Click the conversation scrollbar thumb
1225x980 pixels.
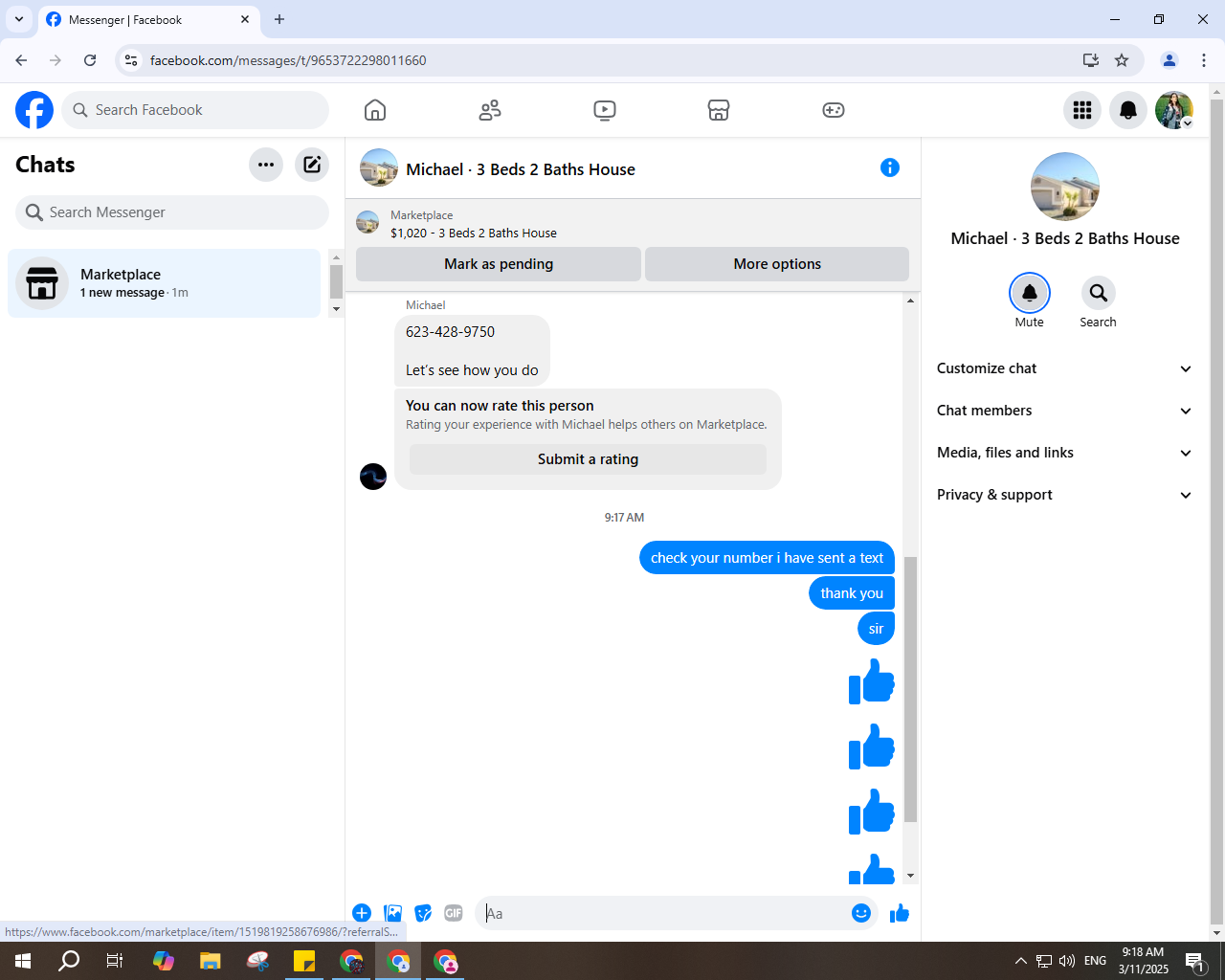[910, 689]
